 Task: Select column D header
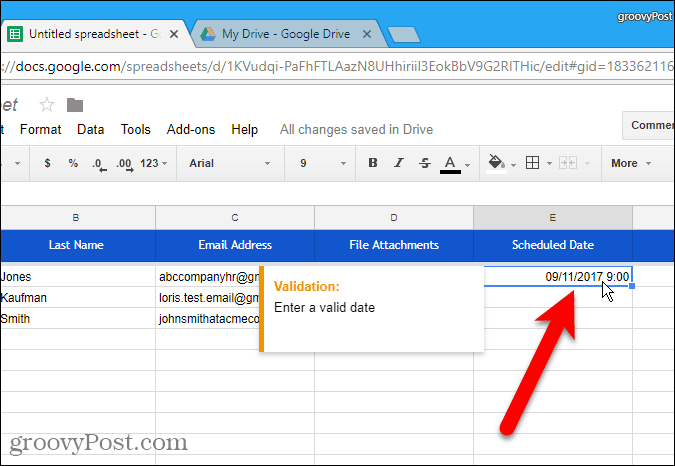point(394,218)
